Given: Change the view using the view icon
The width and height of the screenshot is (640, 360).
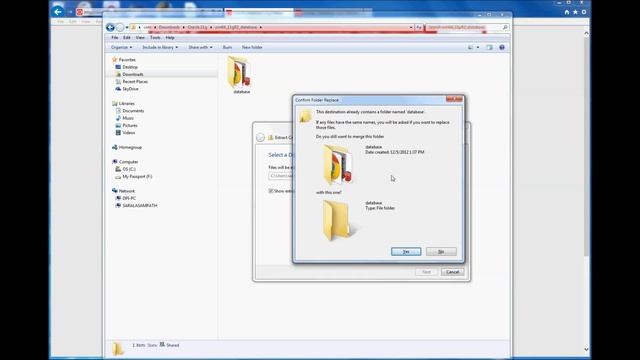Looking at the screenshot, I should (x=471, y=47).
